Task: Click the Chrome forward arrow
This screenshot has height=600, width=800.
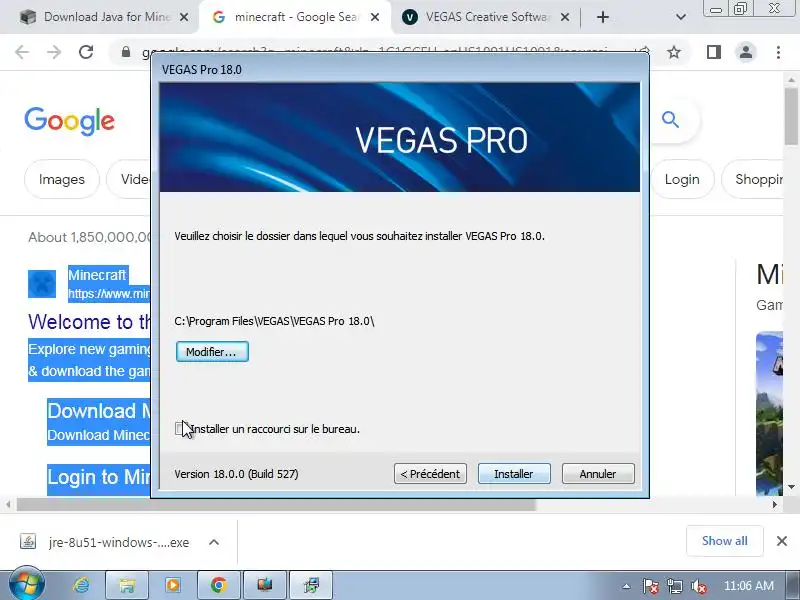Action: 54,52
